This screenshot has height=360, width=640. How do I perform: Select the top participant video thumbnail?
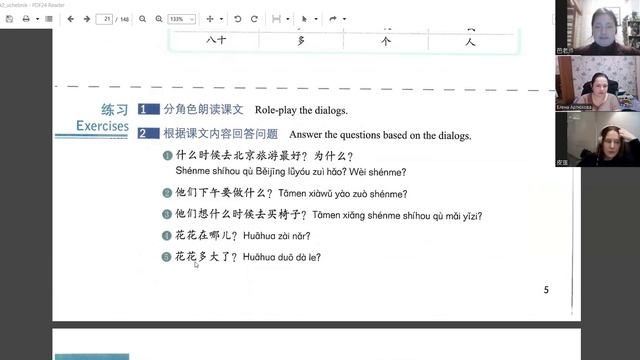pyautogui.click(x=598, y=27)
